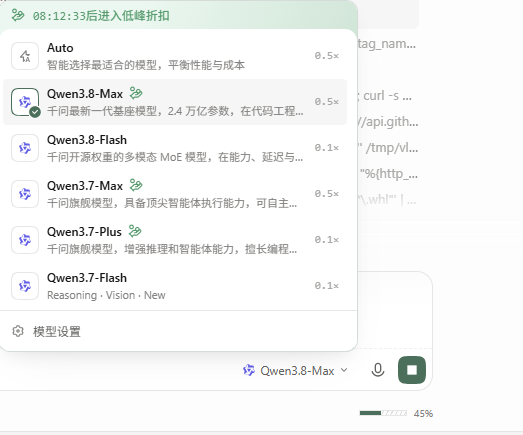Click the 0.1× multiplier on Qwen3.7-Plus row
This screenshot has width=523, height=435.
pos(327,240)
